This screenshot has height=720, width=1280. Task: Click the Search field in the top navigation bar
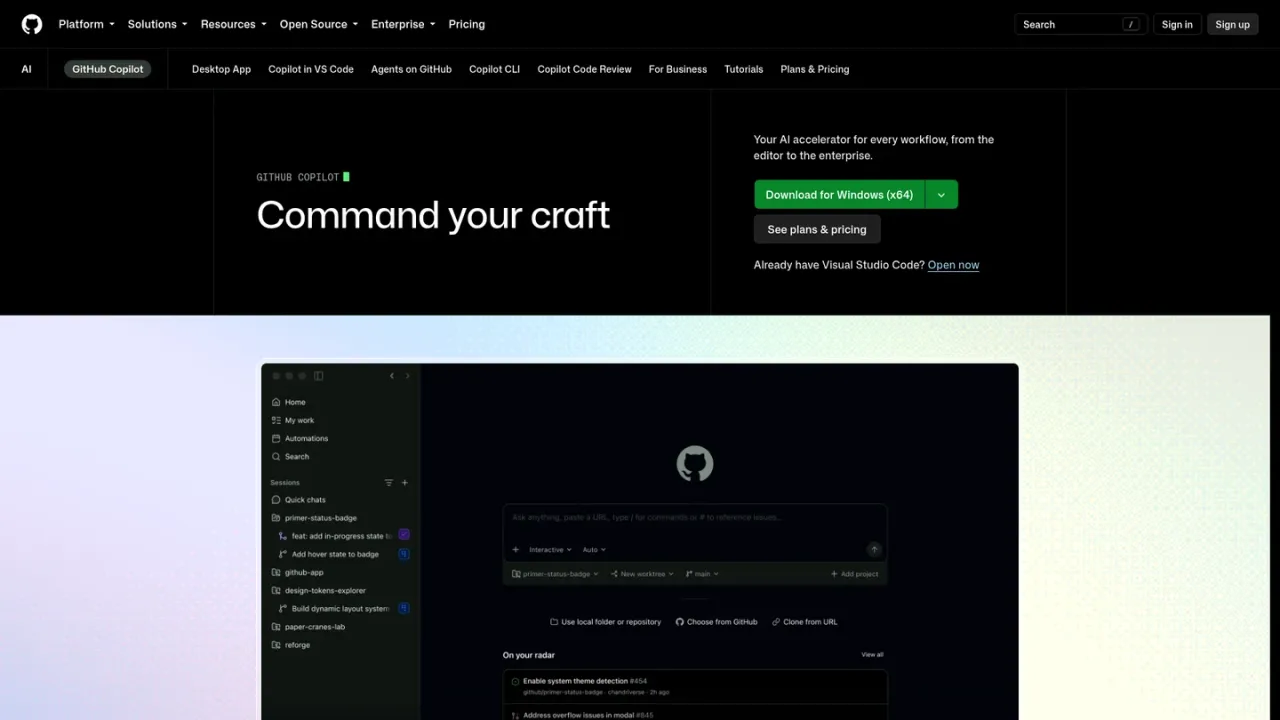pos(1080,24)
